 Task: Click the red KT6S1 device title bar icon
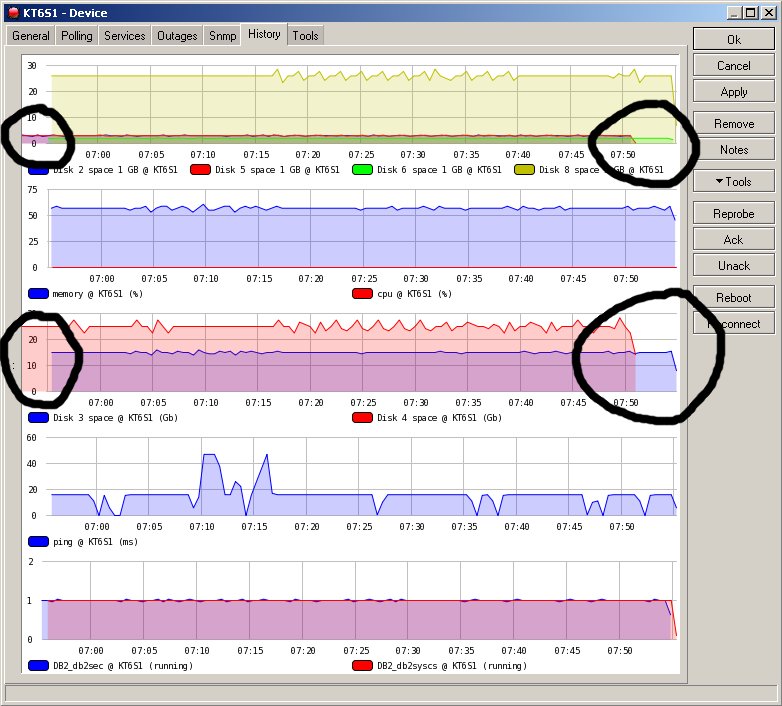pyautogui.click(x=13, y=13)
